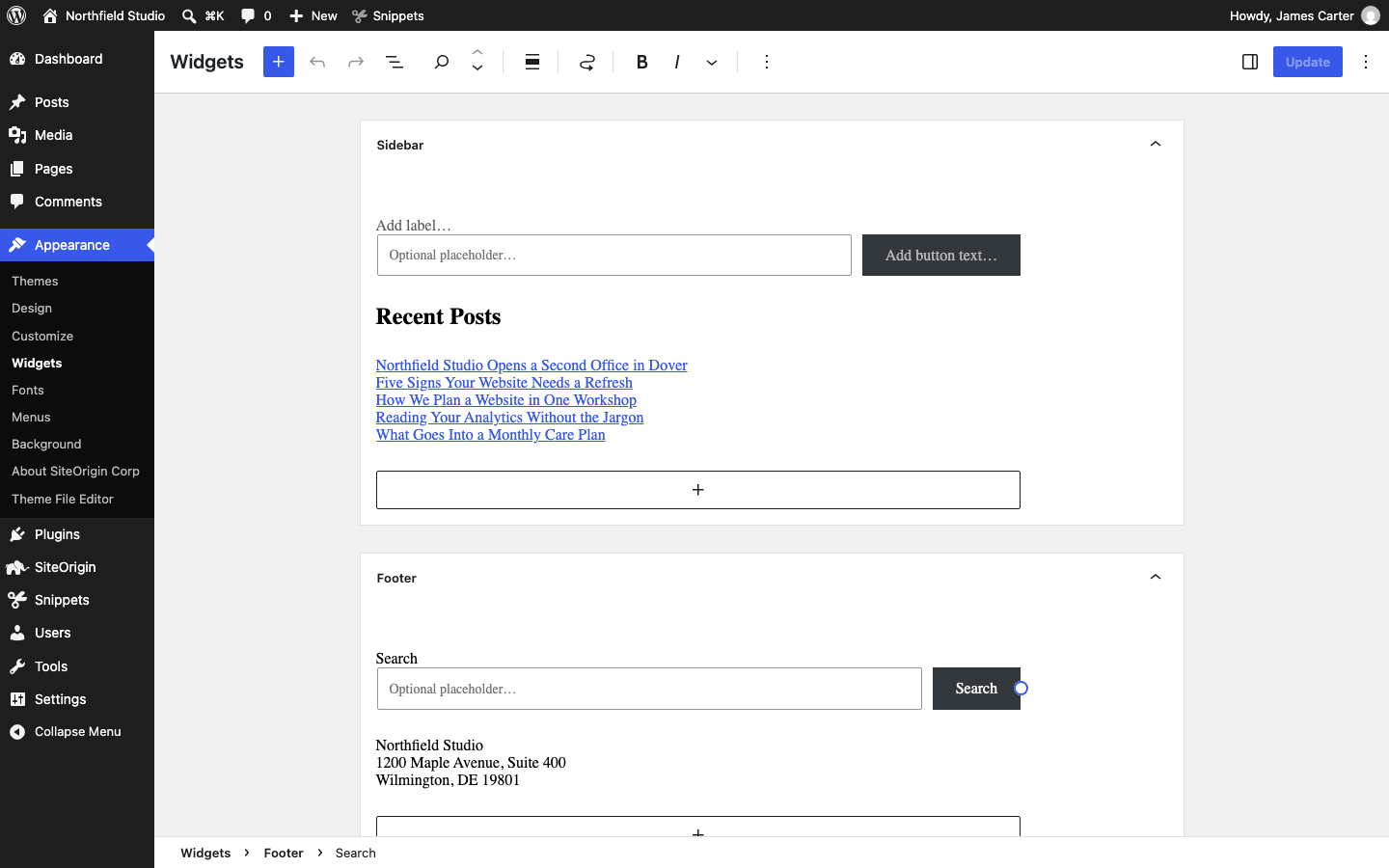1389x868 pixels.
Task: Add a block to the Footer area
Action: point(698,827)
